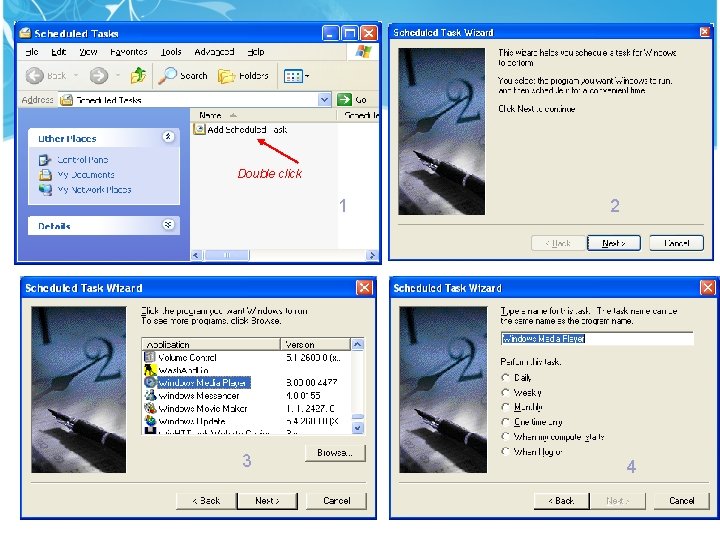720x540 pixels.
Task: Click the horizontal scrollbar left arrow
Action: [x=196, y=255]
